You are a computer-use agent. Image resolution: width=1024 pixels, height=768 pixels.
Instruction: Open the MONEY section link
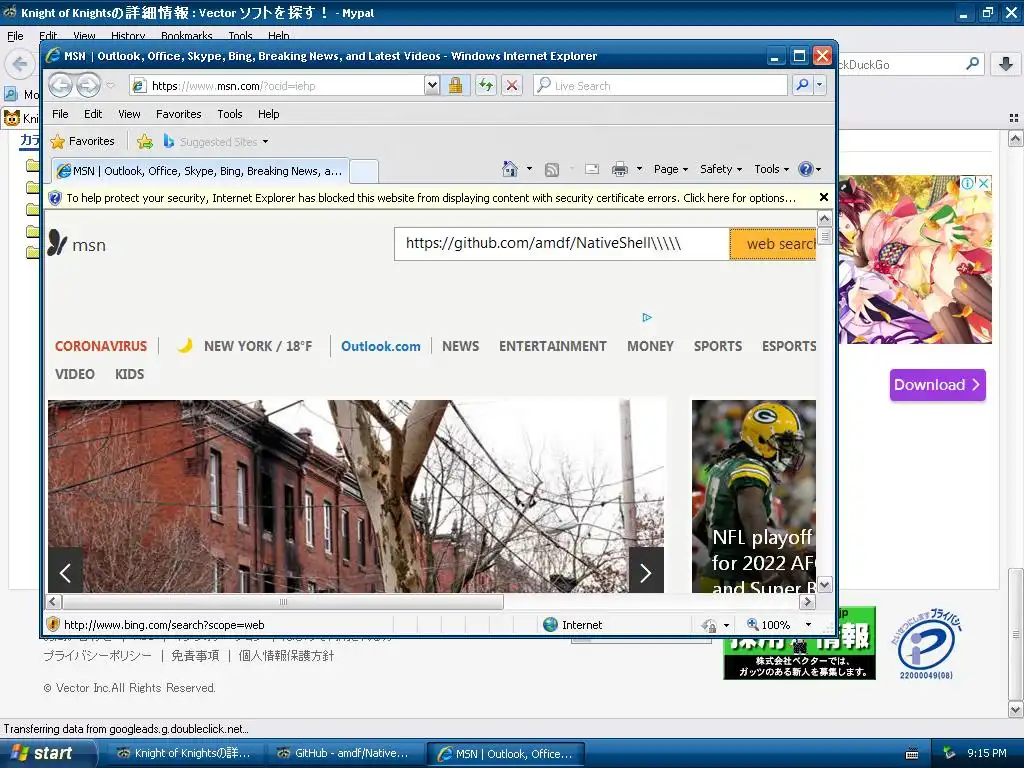650,346
